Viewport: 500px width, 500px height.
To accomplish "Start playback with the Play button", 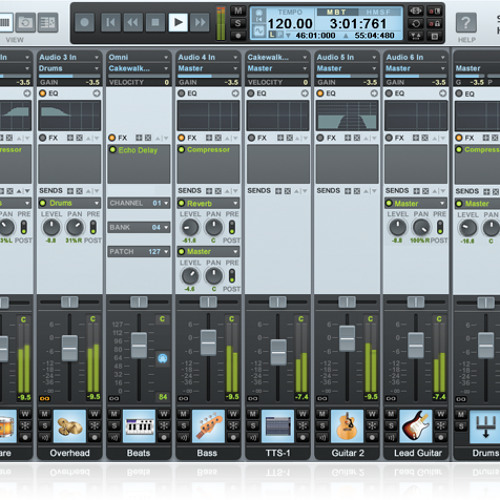I will [x=178, y=22].
